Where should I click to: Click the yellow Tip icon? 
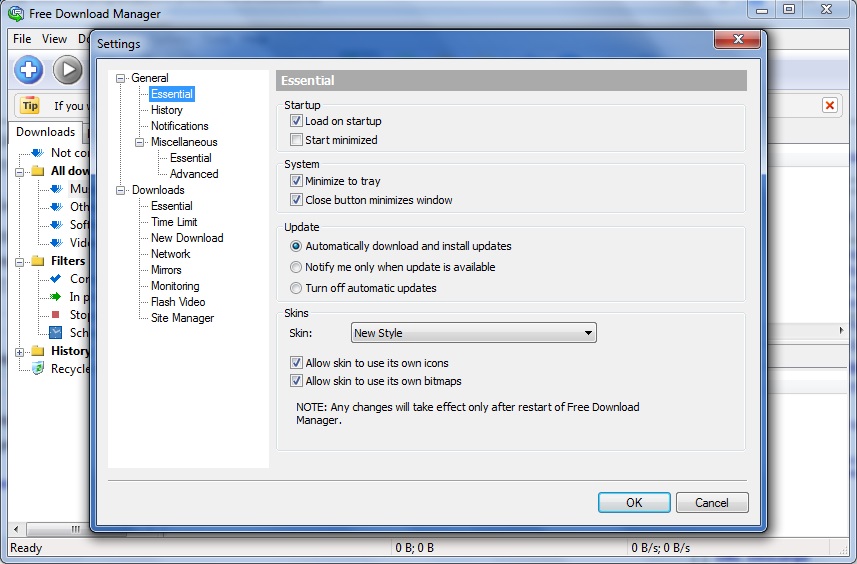(x=30, y=105)
